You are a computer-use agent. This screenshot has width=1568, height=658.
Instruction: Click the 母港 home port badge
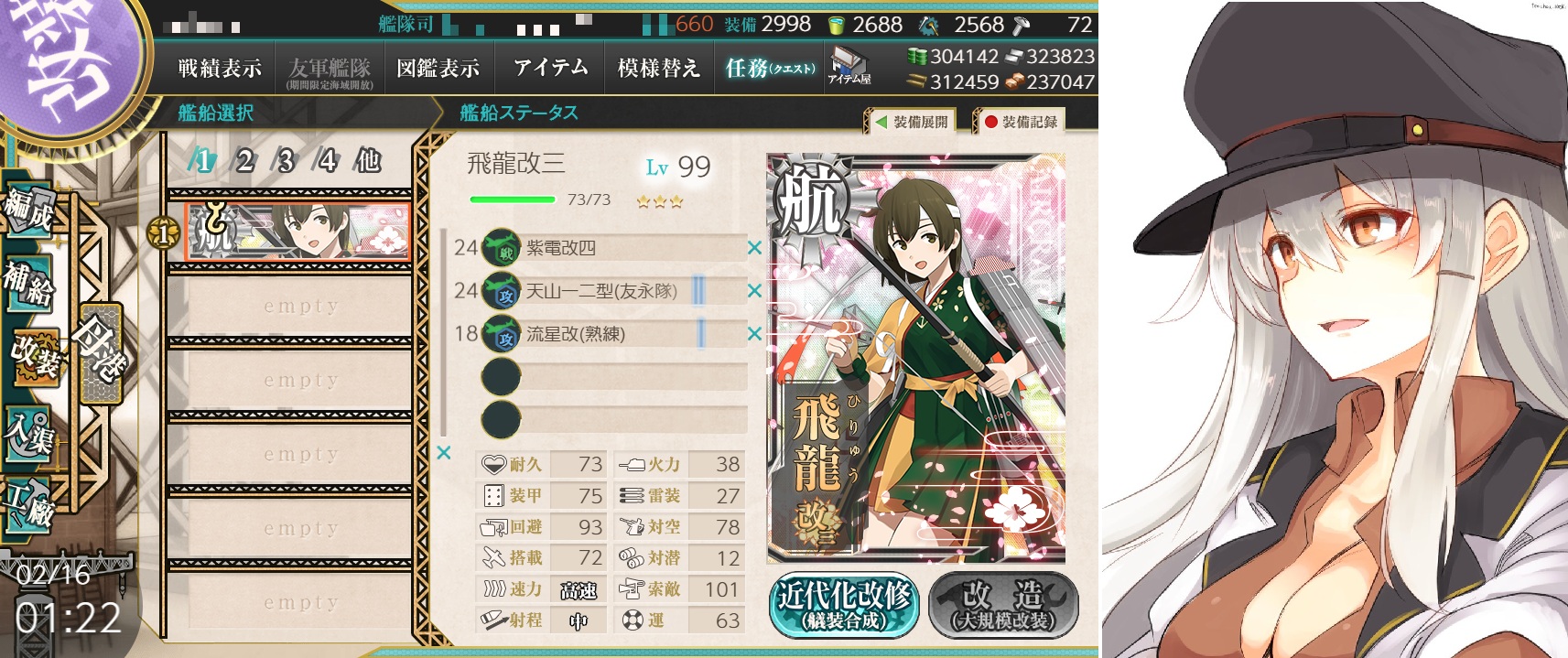[x=100, y=354]
